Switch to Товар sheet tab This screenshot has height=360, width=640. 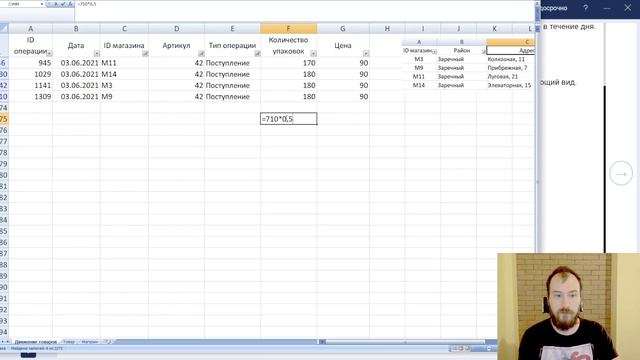click(69, 342)
